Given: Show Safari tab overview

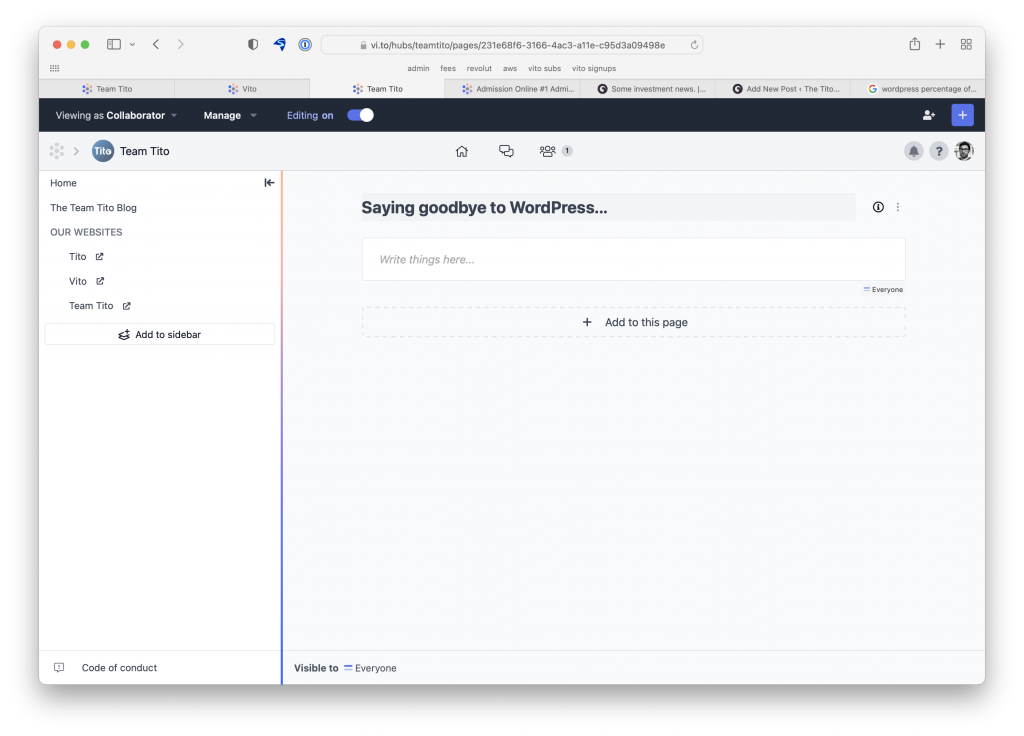Looking at the screenshot, I should [x=966, y=44].
